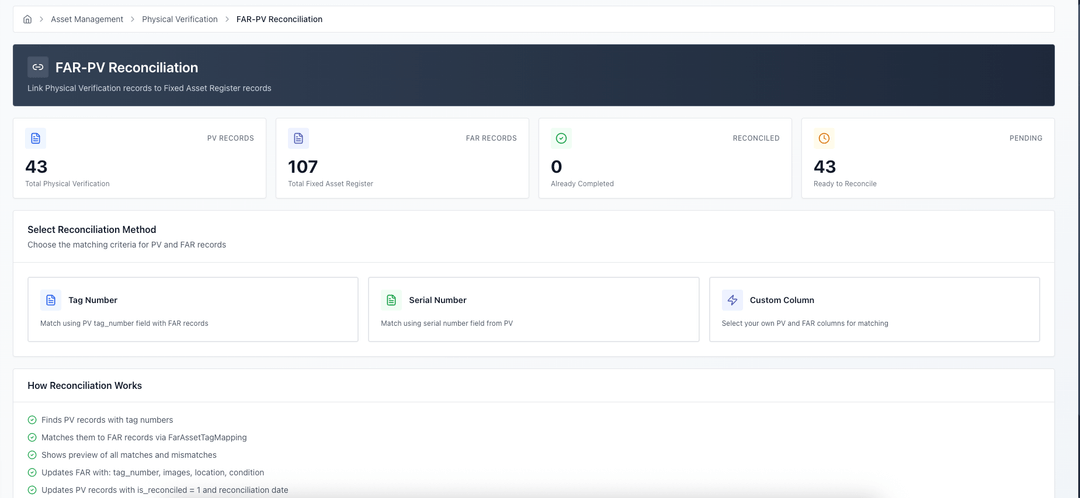The image size is (1080, 498).
Task: Click check icon beside 'Finds PV records'
Action: click(x=32, y=419)
